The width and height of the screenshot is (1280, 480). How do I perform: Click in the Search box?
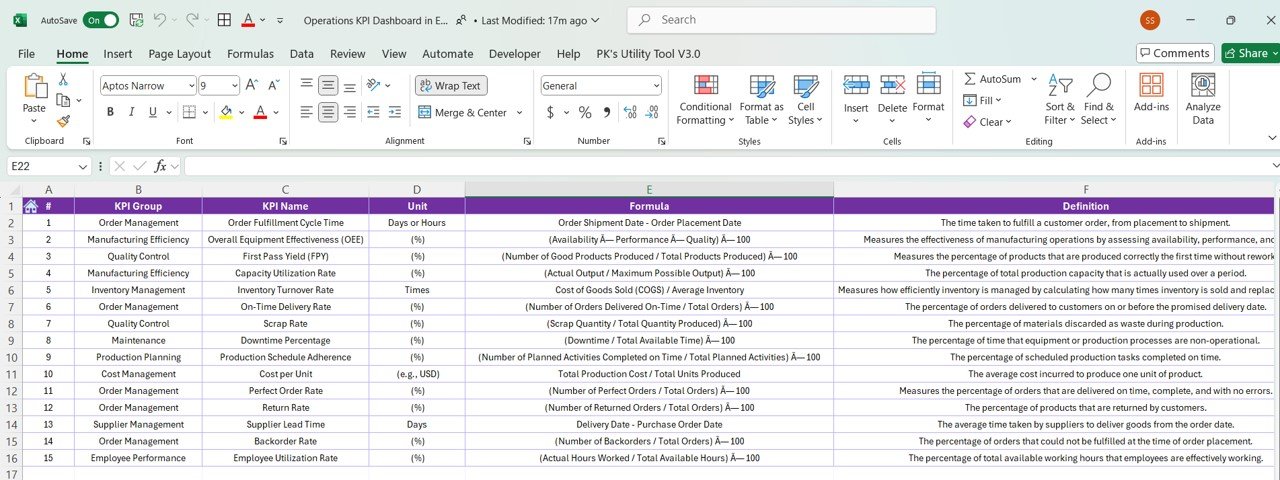click(x=780, y=20)
